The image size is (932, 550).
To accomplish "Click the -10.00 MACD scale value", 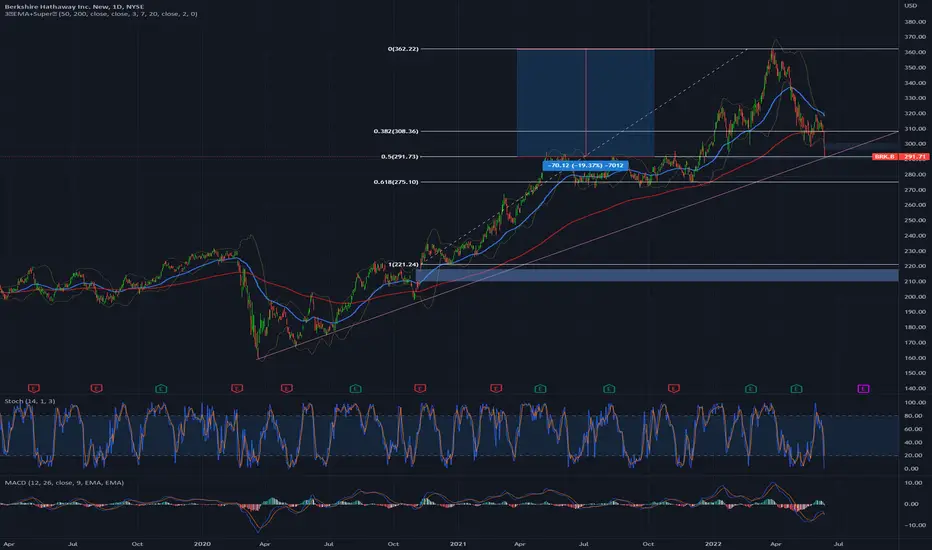I will pyautogui.click(x=915, y=525).
